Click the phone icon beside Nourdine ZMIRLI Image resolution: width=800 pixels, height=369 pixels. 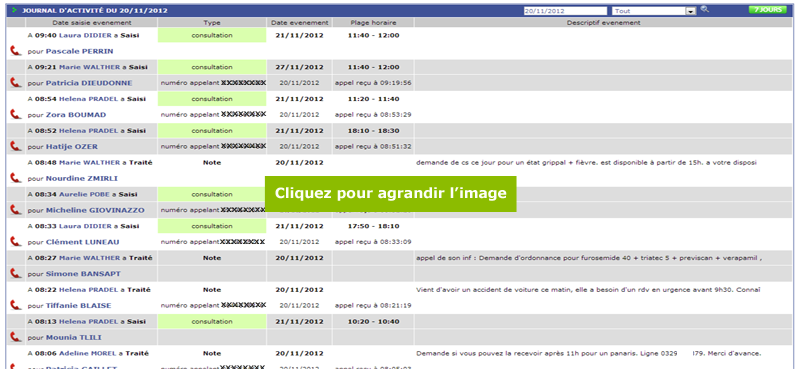[16, 178]
